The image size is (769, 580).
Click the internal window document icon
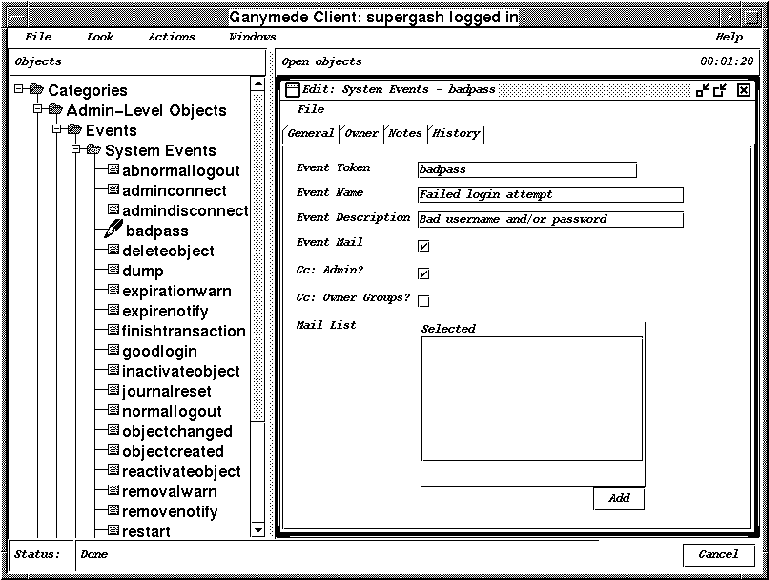292,89
